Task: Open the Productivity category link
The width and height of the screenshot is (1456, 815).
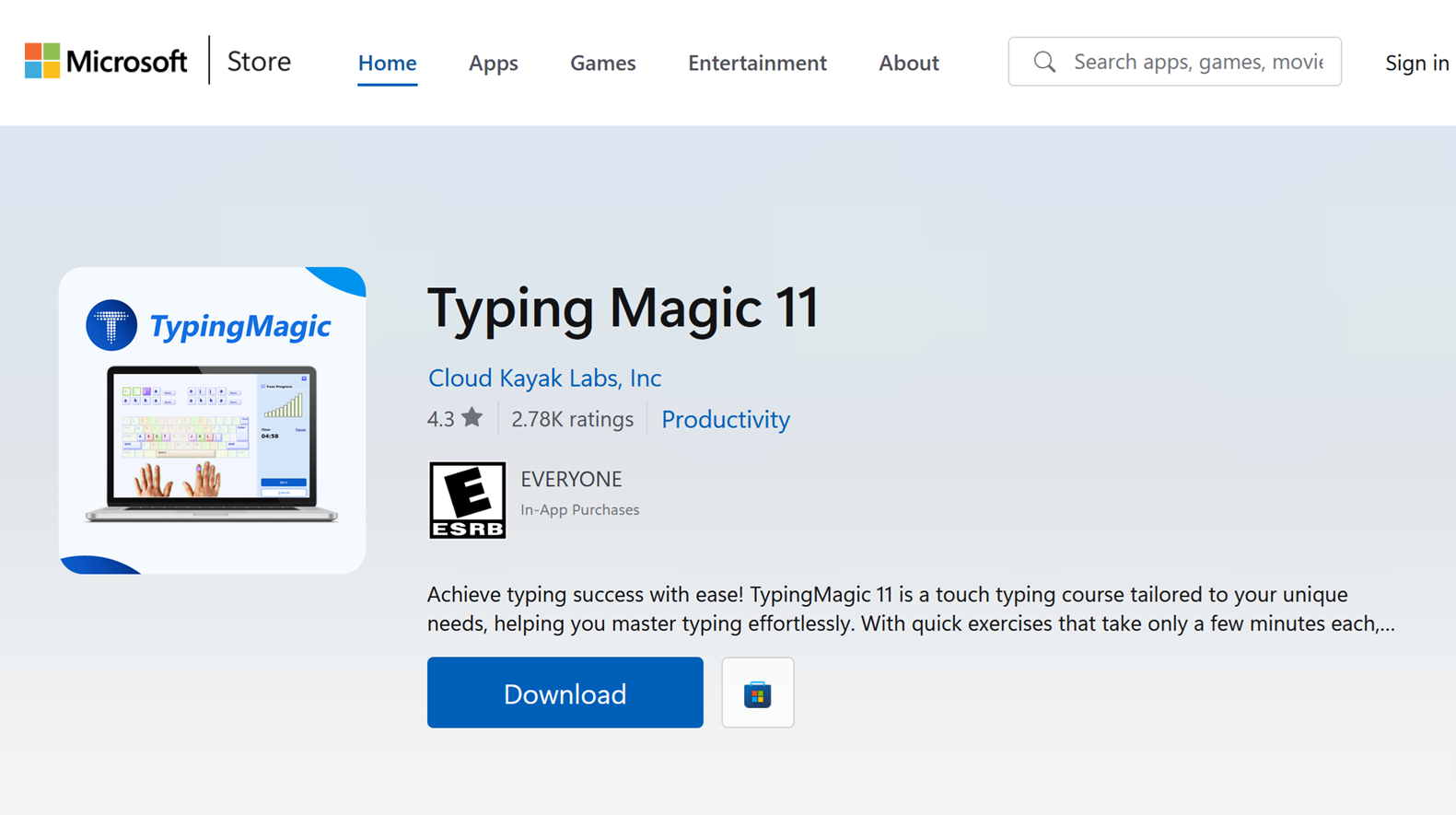Action: [726, 419]
